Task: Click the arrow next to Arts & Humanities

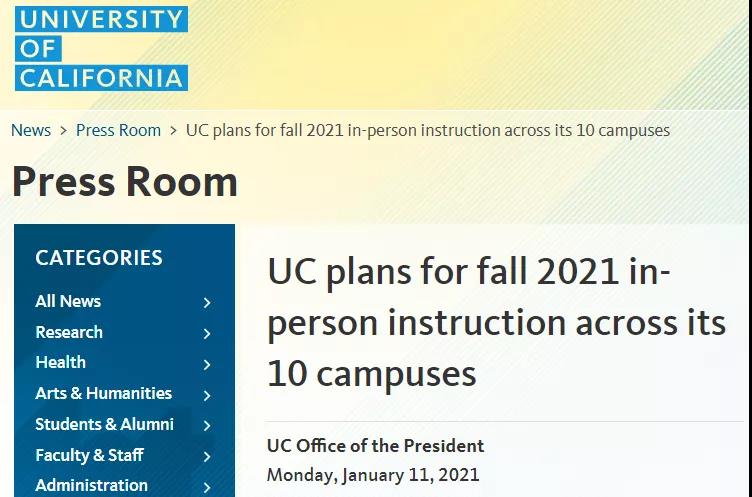Action: point(207,395)
